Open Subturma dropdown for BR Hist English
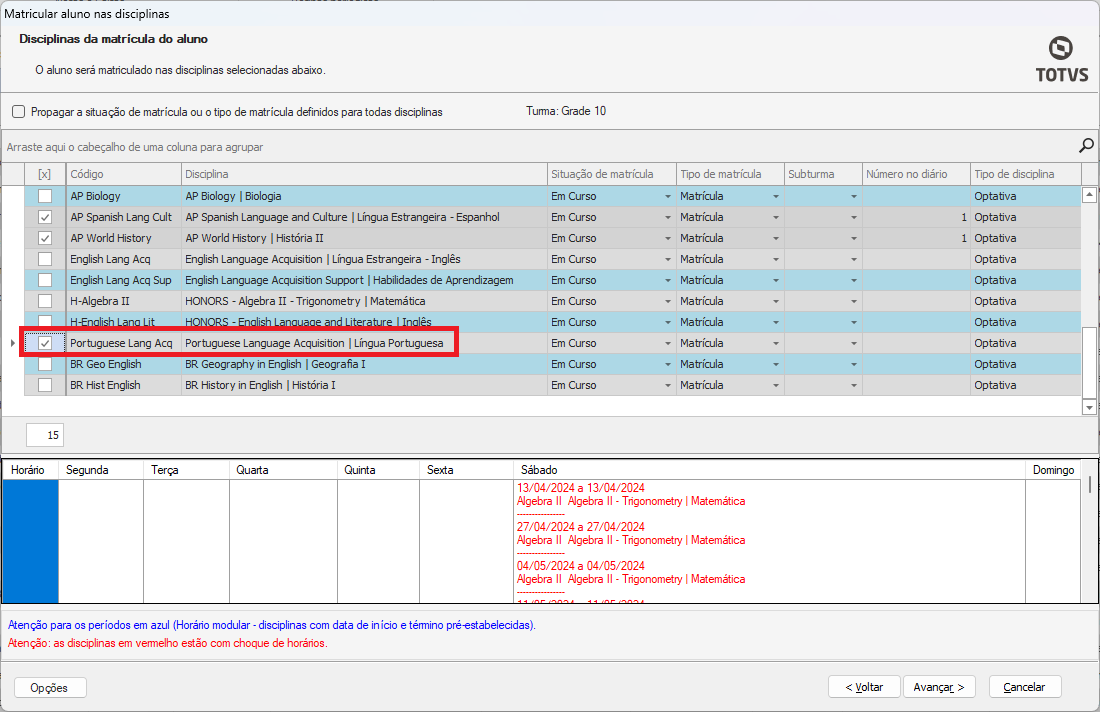 pos(854,386)
